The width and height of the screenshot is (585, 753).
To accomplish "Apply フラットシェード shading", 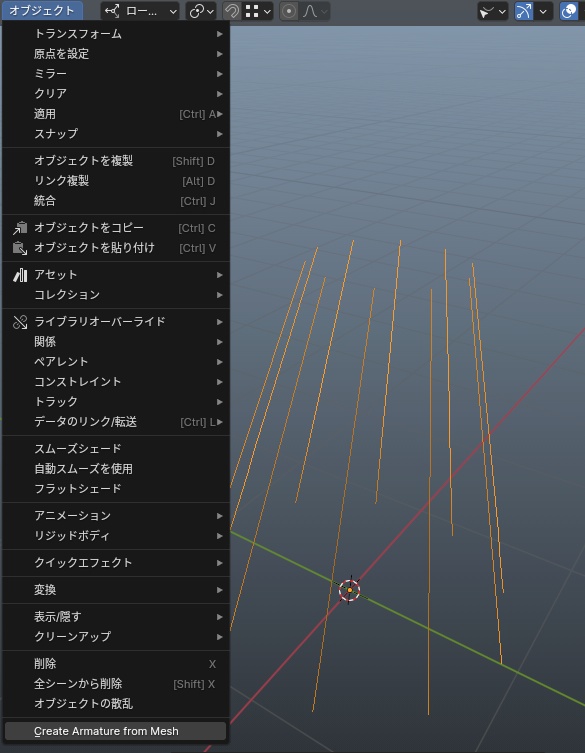I will point(116,488).
